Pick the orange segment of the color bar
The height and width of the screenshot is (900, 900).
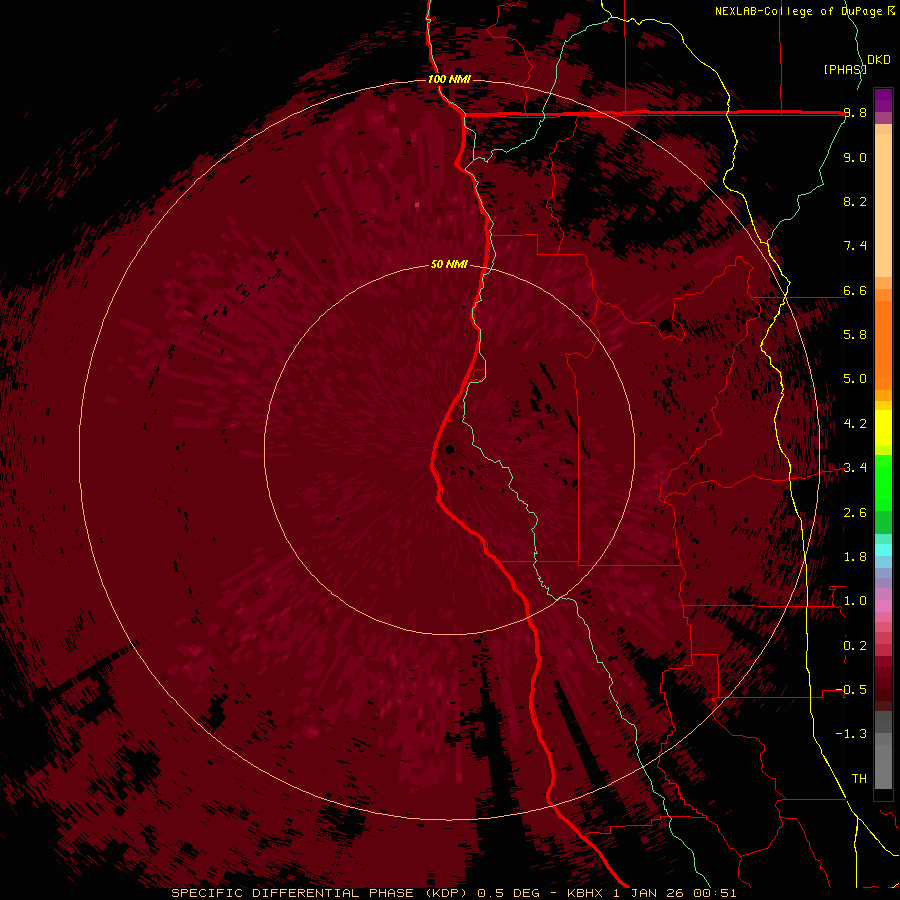click(x=883, y=346)
